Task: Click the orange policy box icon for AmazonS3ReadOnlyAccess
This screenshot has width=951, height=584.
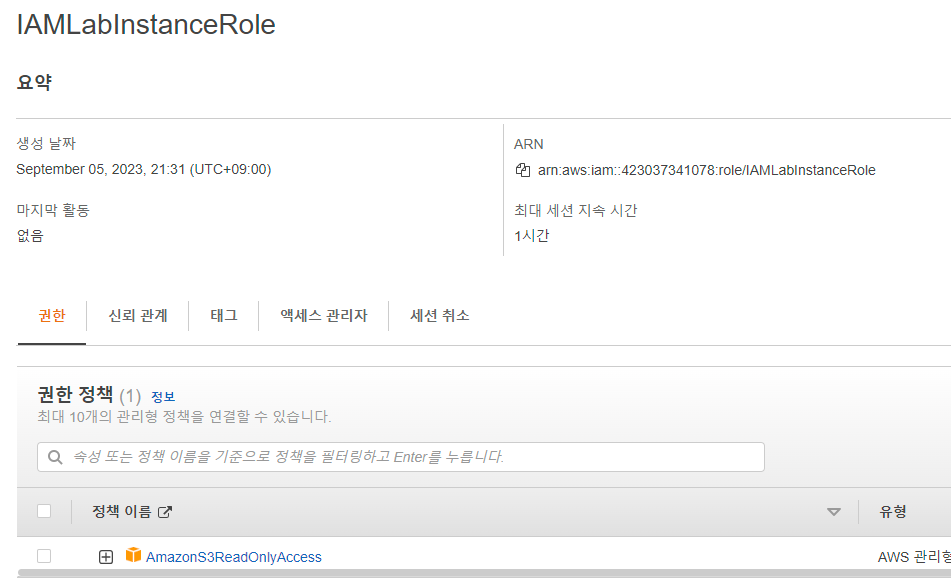Action: coord(133,555)
